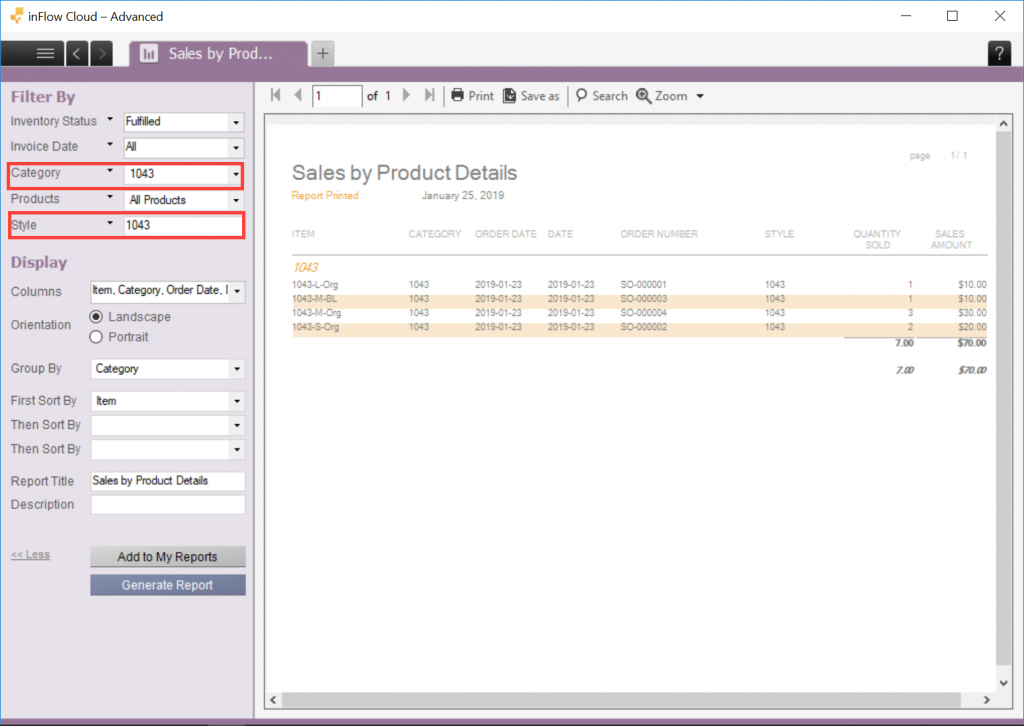
Task: Select Landscape orientation
Action: click(x=97, y=317)
